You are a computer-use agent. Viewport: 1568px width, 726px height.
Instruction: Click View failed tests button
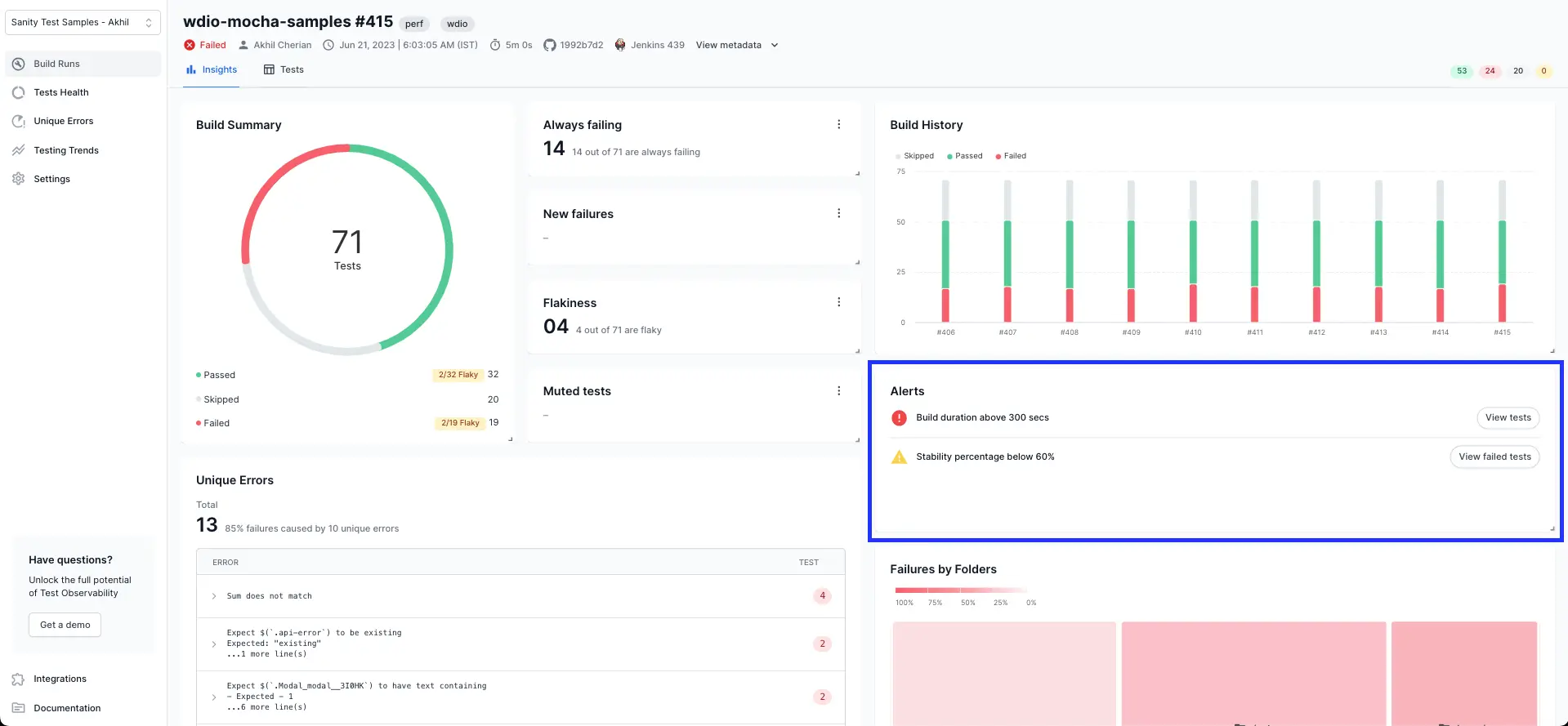(1494, 457)
